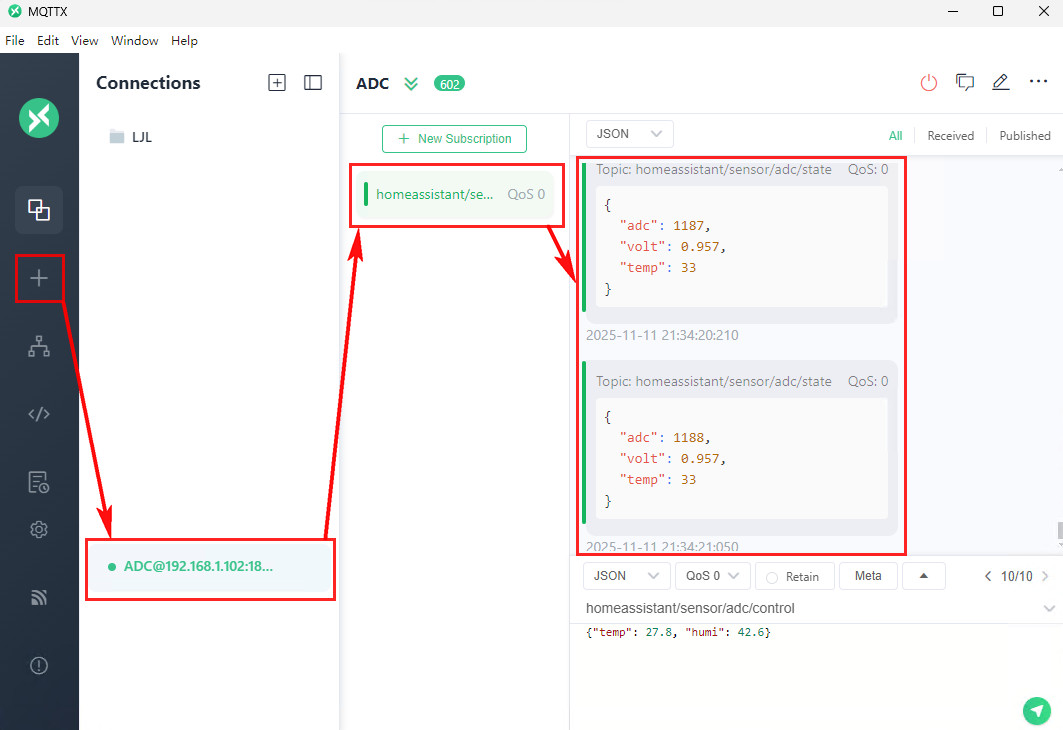Click the New Subscription button
Screen dimensions: 1063x730
[x=454, y=139]
